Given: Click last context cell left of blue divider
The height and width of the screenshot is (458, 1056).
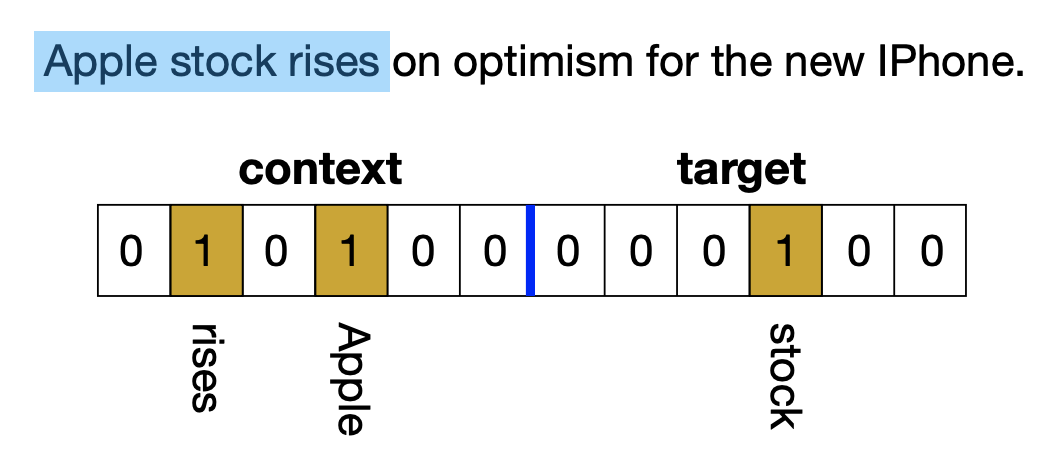Looking at the screenshot, I should coord(493,251).
